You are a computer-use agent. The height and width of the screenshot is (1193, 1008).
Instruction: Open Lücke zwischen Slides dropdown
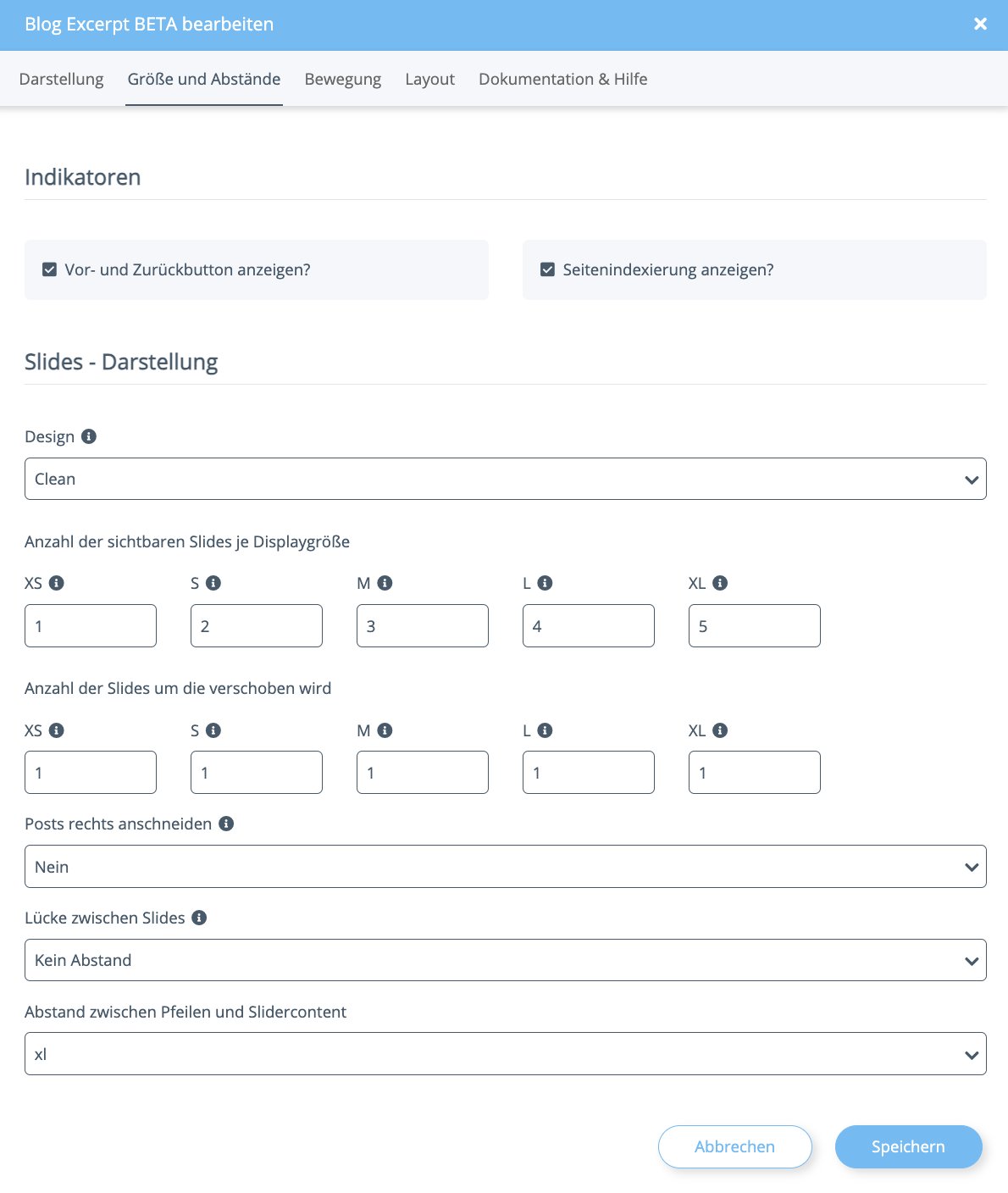(x=506, y=960)
